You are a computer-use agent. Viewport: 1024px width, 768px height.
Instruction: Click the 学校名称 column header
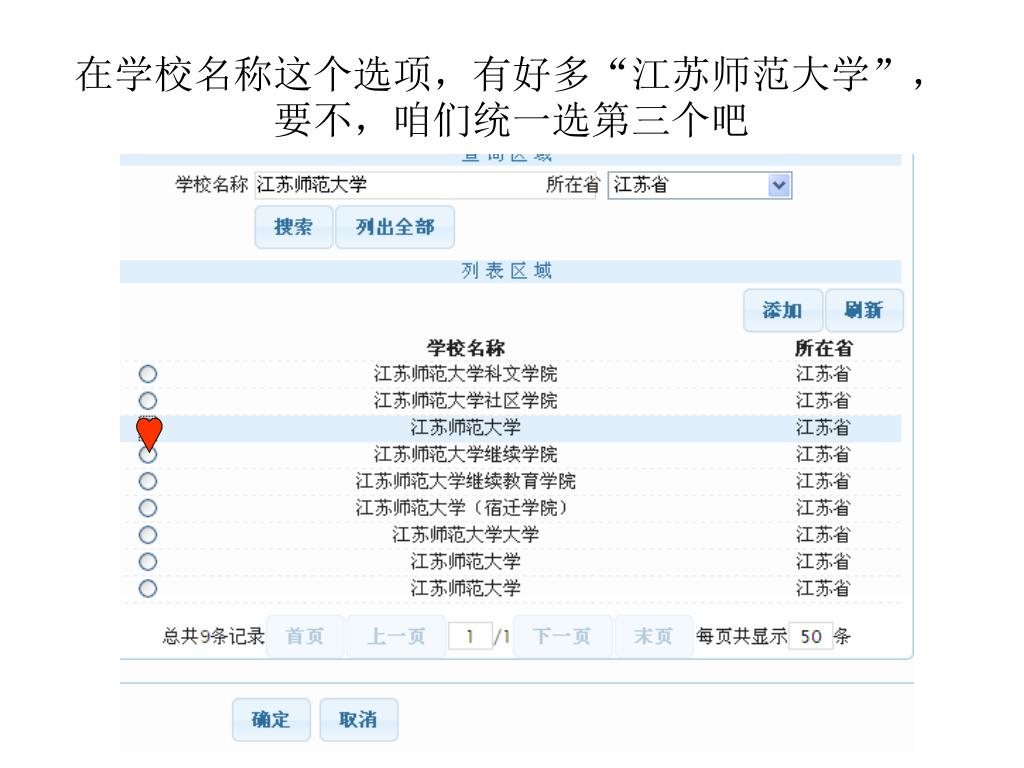(x=466, y=348)
